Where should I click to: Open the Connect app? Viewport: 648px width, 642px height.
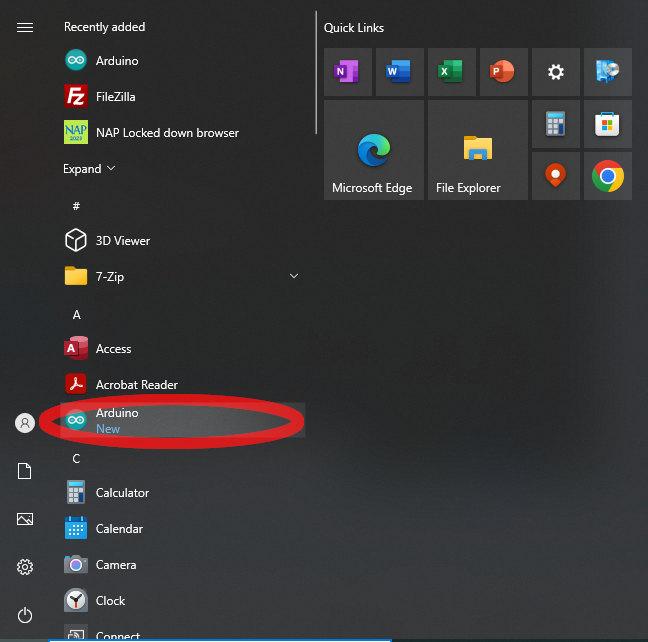point(183,630)
